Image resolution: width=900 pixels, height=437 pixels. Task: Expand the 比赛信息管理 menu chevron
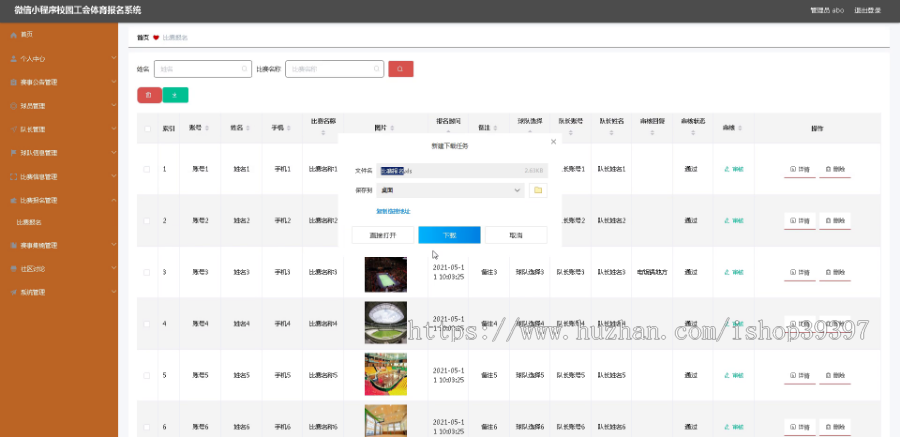point(113,177)
